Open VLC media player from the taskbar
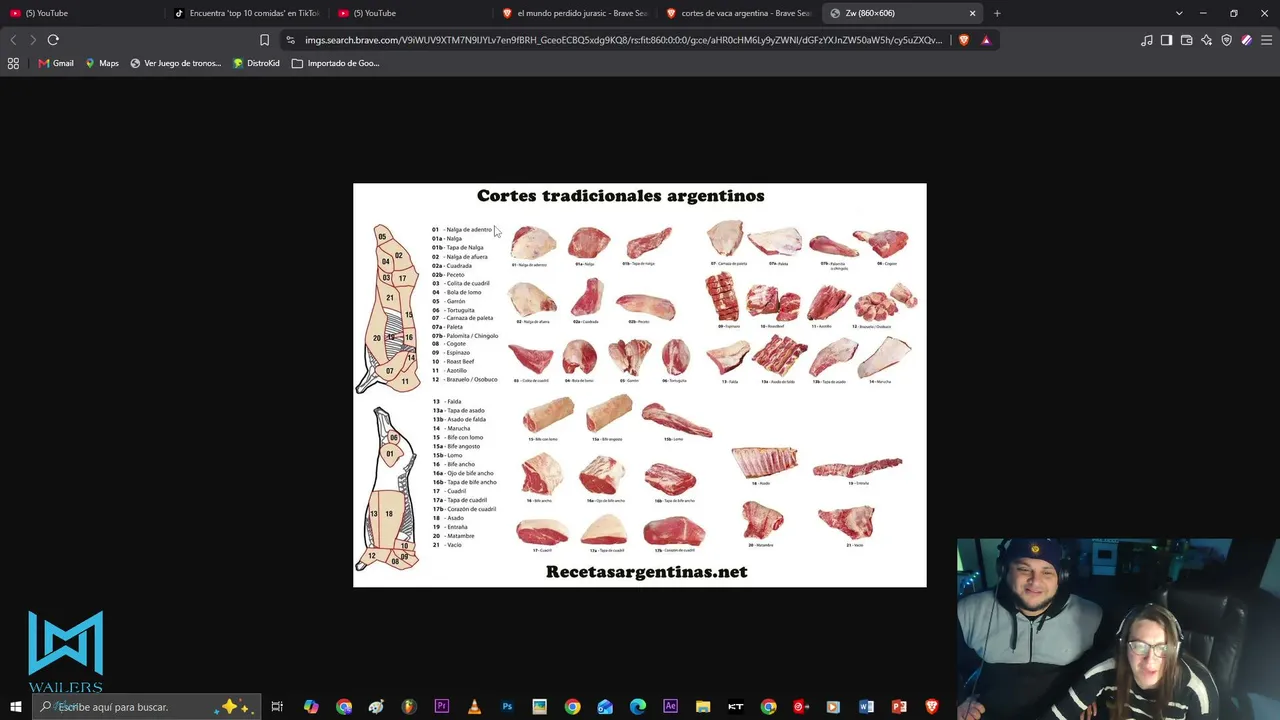This screenshot has width=1280, height=720. coord(474,707)
